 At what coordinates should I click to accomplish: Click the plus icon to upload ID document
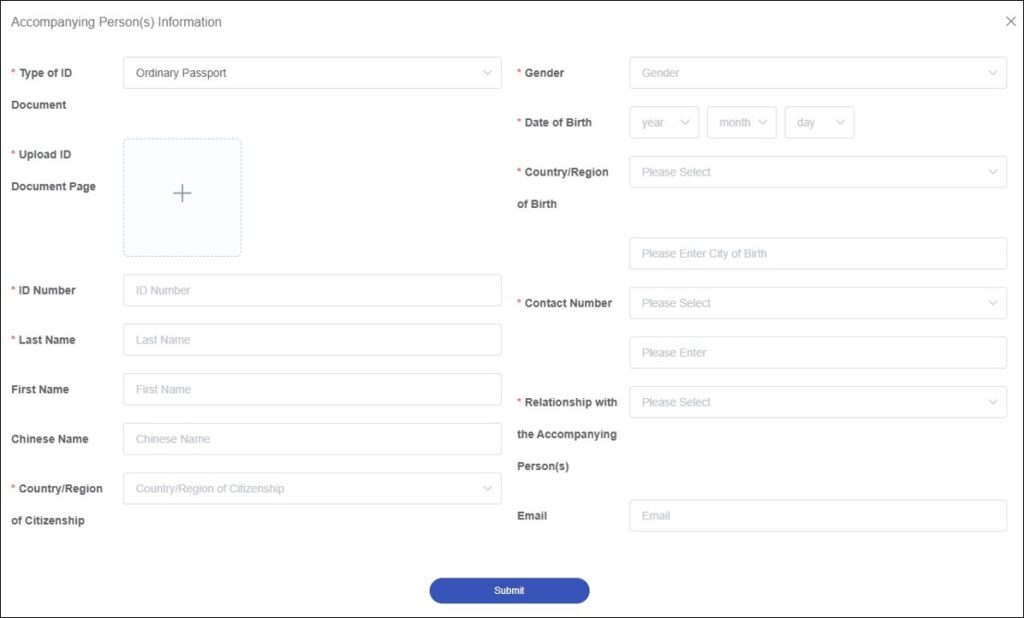click(x=182, y=193)
